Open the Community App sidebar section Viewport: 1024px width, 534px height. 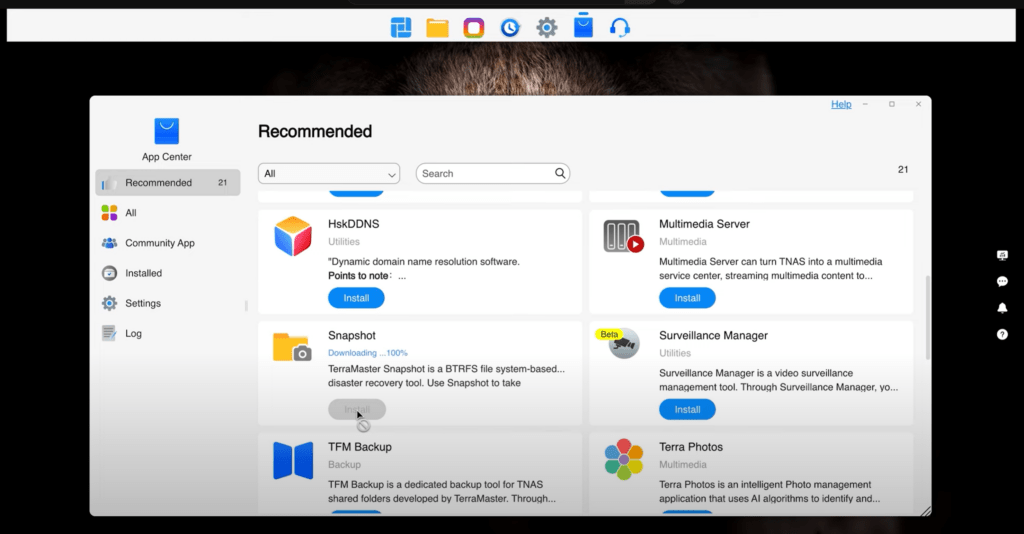click(159, 243)
